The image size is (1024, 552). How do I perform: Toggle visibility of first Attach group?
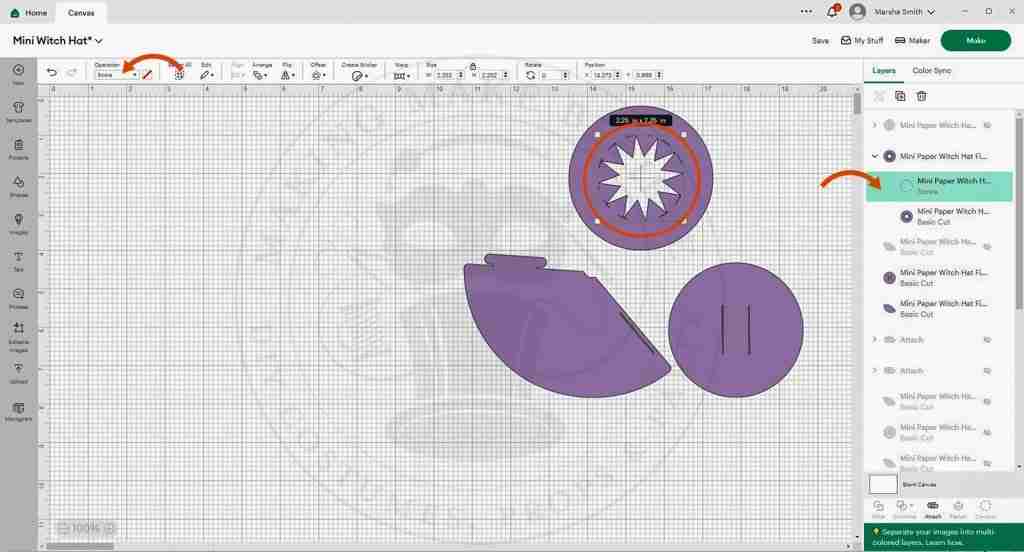tap(986, 340)
